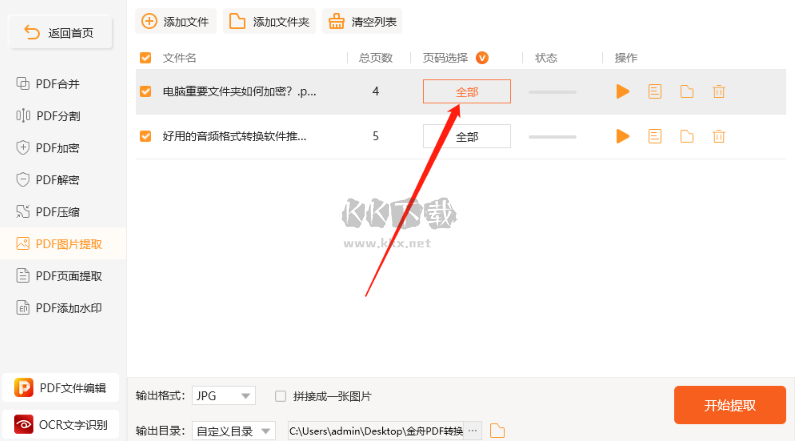795x441 pixels.
Task: Click the 总页数 column header
Action: pyautogui.click(x=376, y=58)
